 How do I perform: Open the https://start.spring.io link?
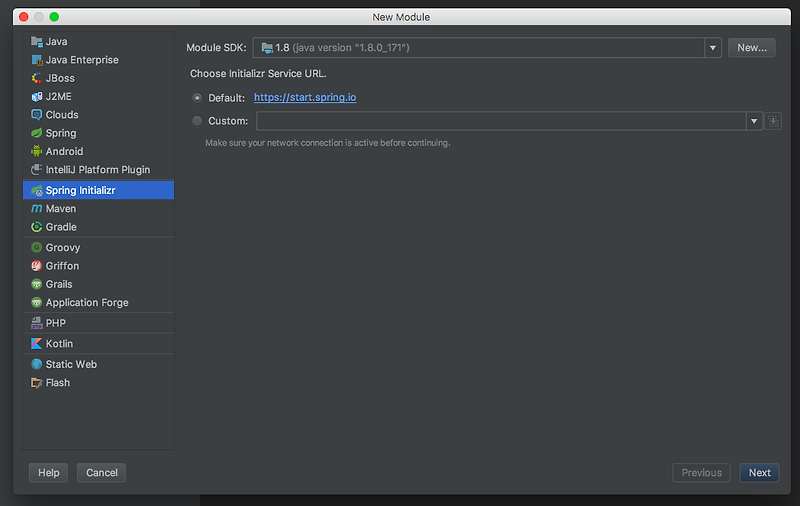[x=305, y=97]
